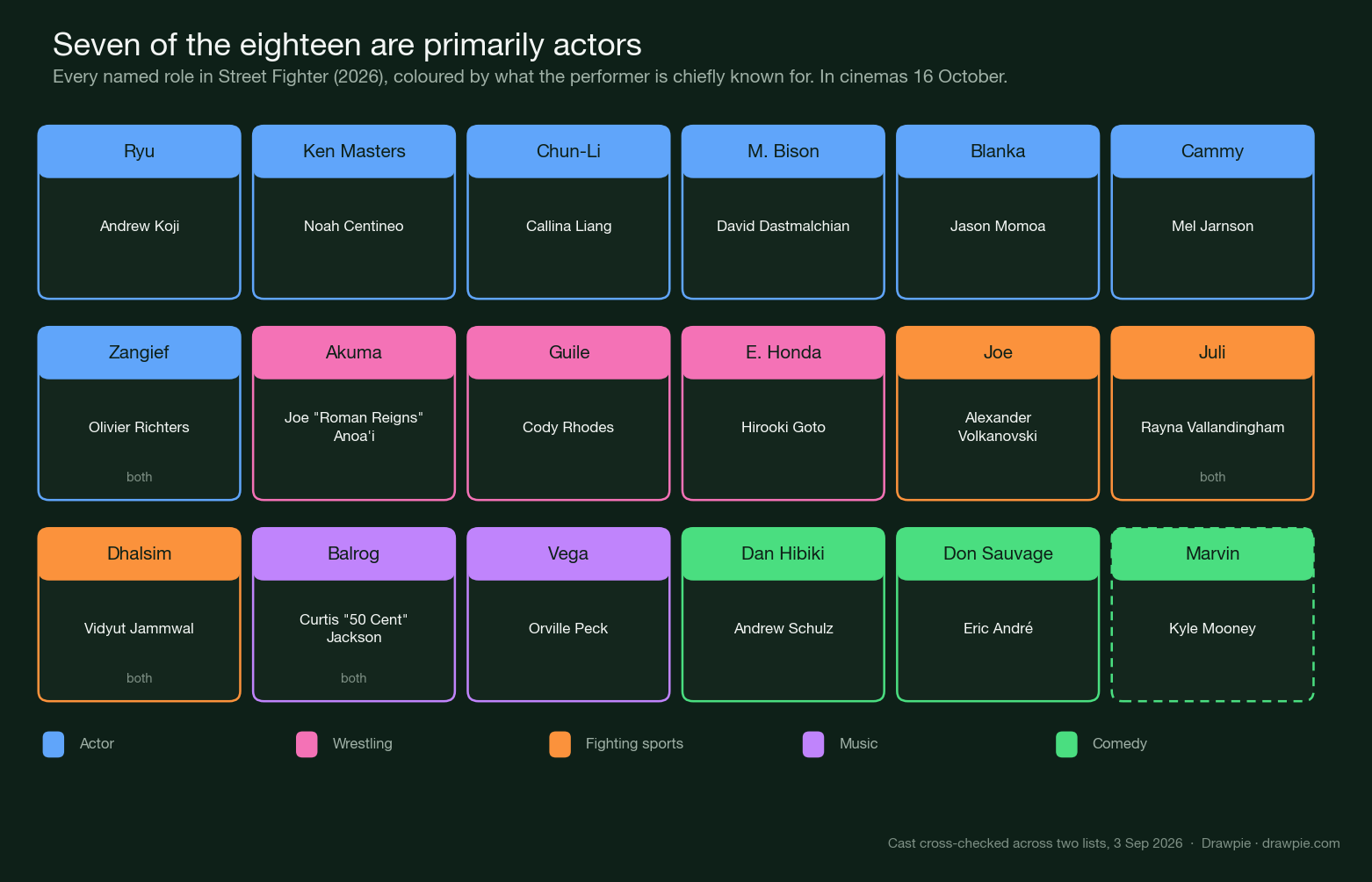Select performer name 'Mel Jarnson'
This screenshot has width=1372, height=882.
click(x=1212, y=227)
